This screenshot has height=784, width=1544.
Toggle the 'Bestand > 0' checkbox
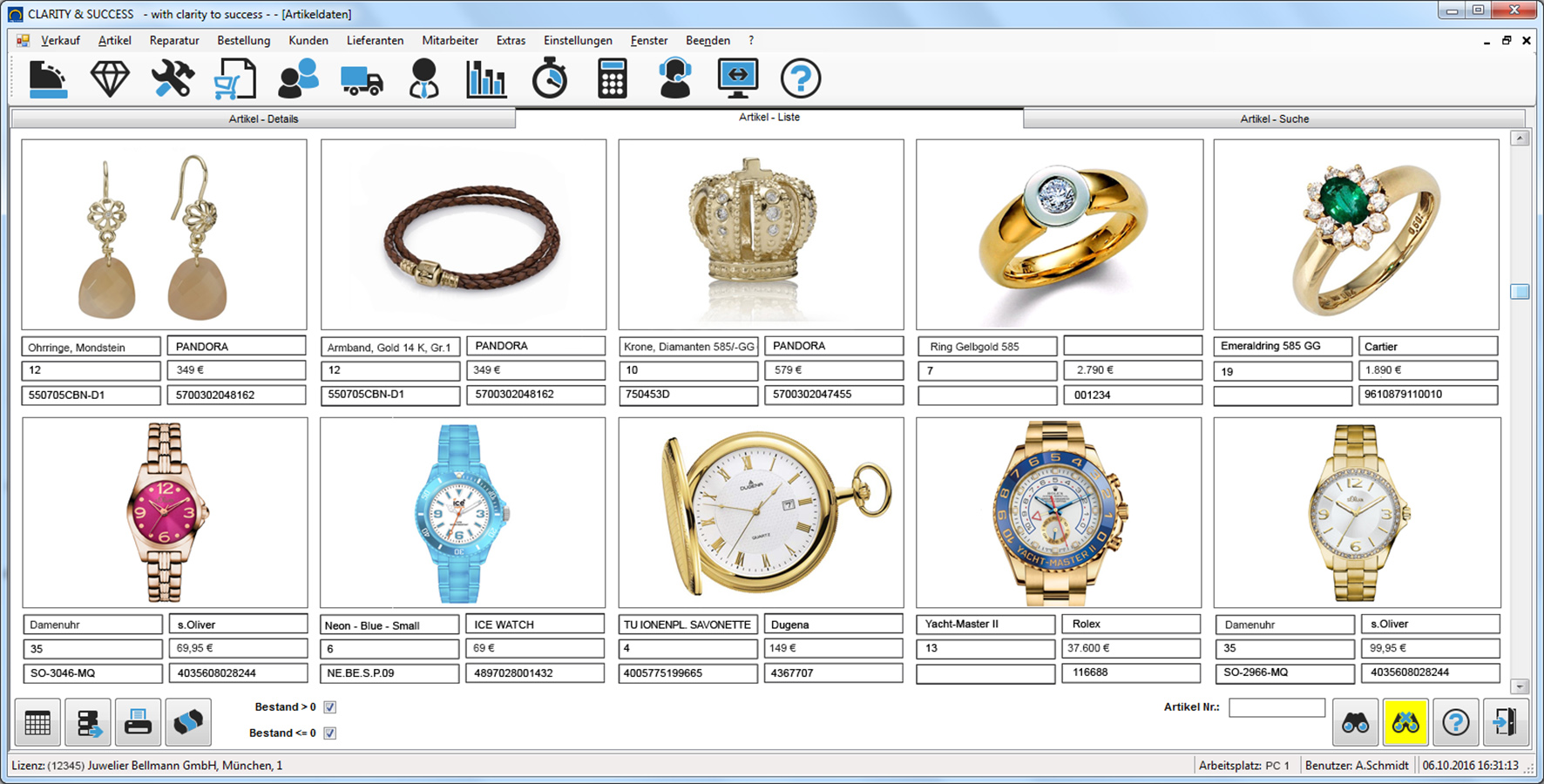tap(330, 707)
